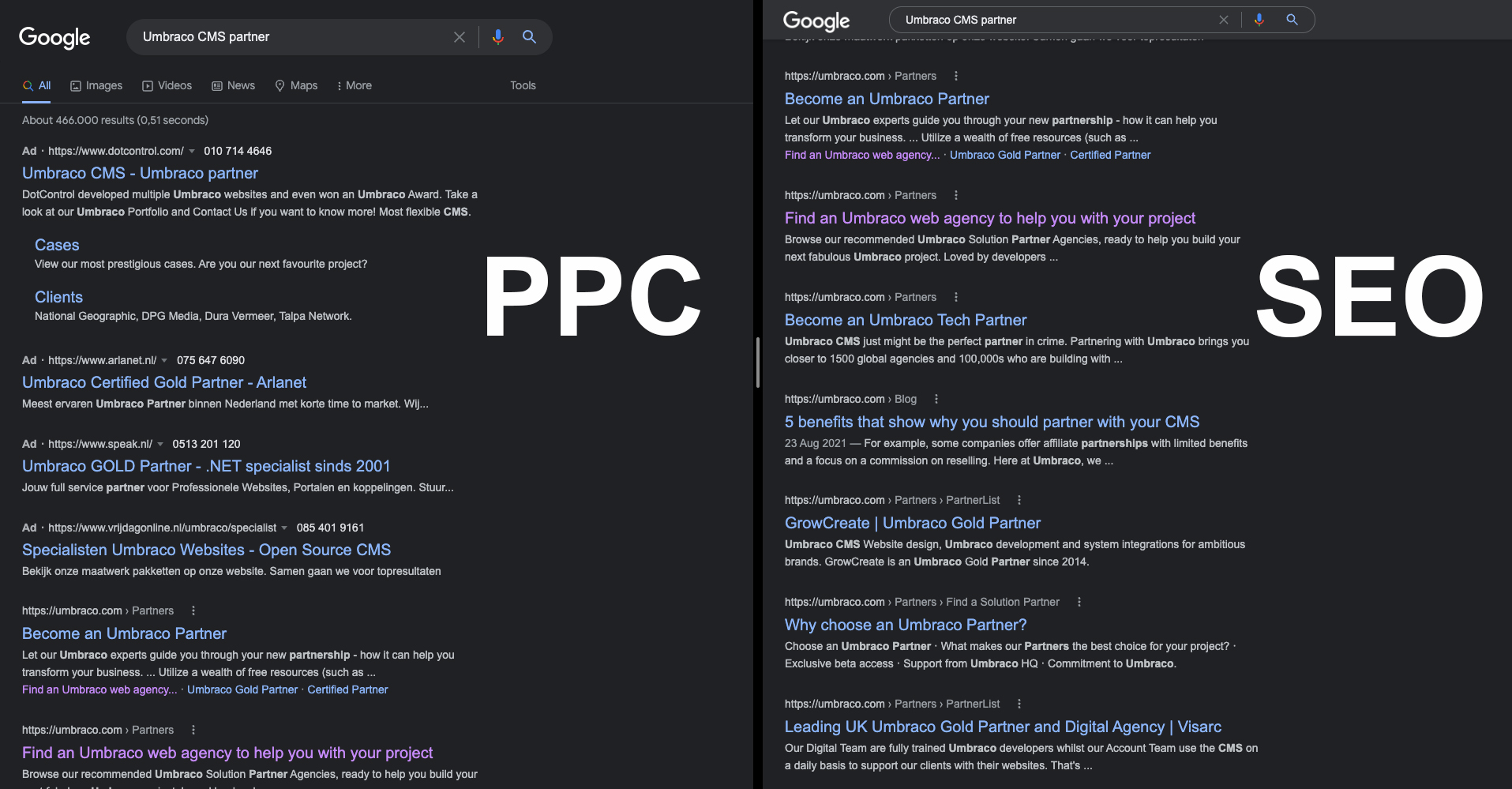This screenshot has height=789, width=1512.
Task: Open three-dot menu for Become an Umbraco Tech Partner
Action: [956, 297]
